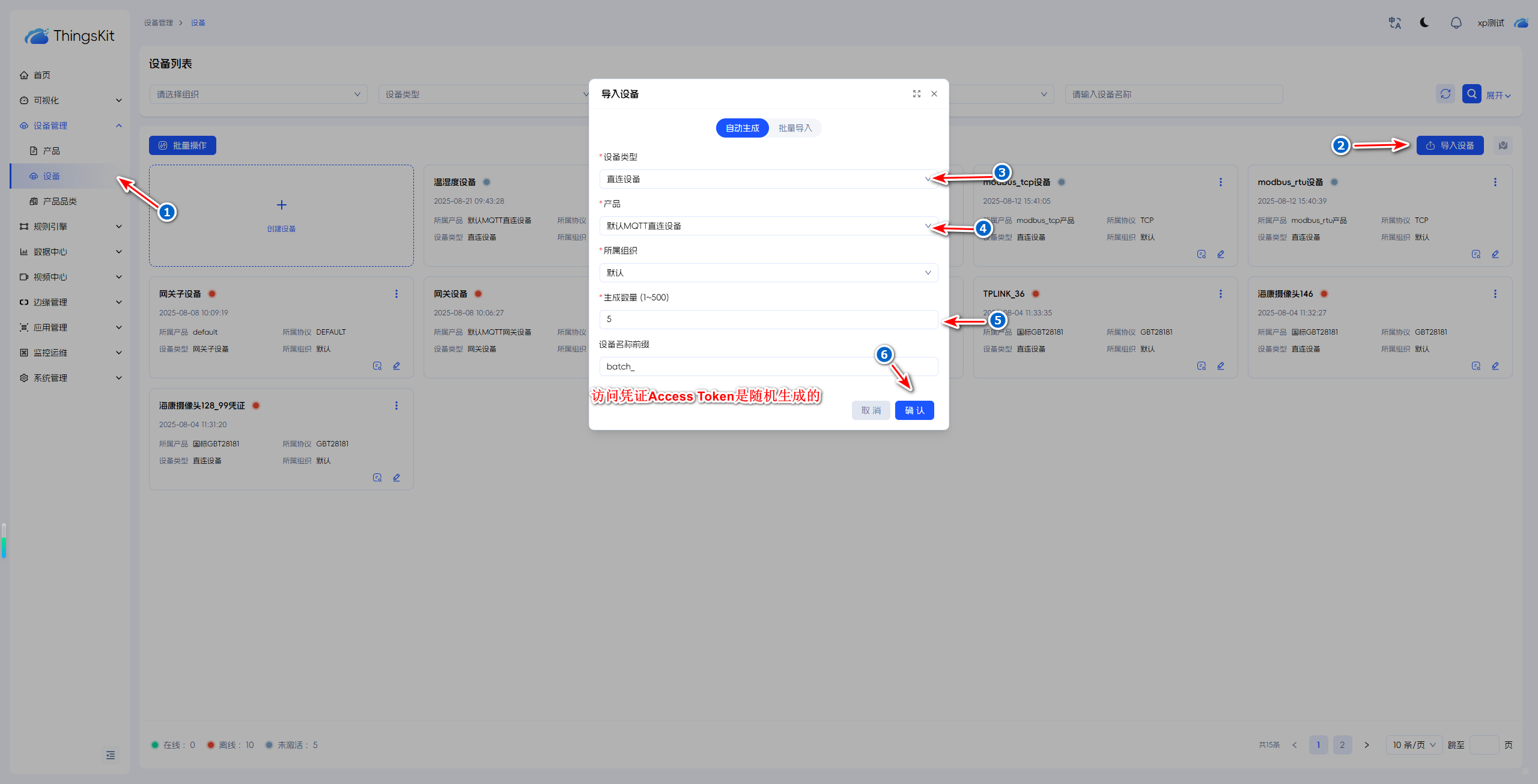Screen dimensions: 1538x784
Task: Click edit pencil icon on TPLINK_36 card
Action: (1220, 366)
